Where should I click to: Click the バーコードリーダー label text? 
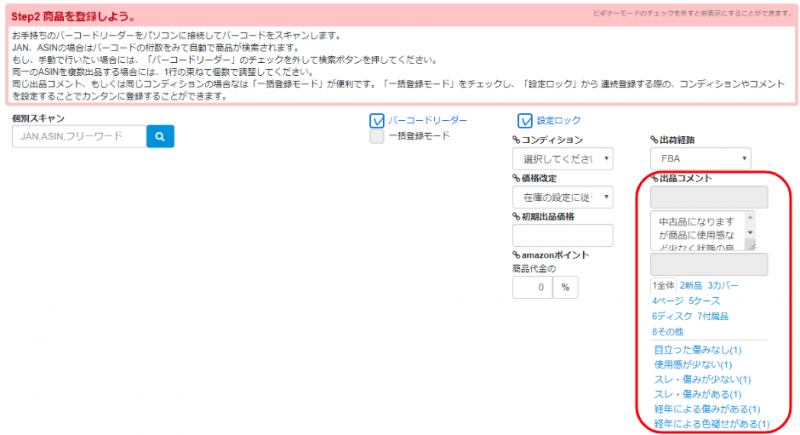coord(428,120)
